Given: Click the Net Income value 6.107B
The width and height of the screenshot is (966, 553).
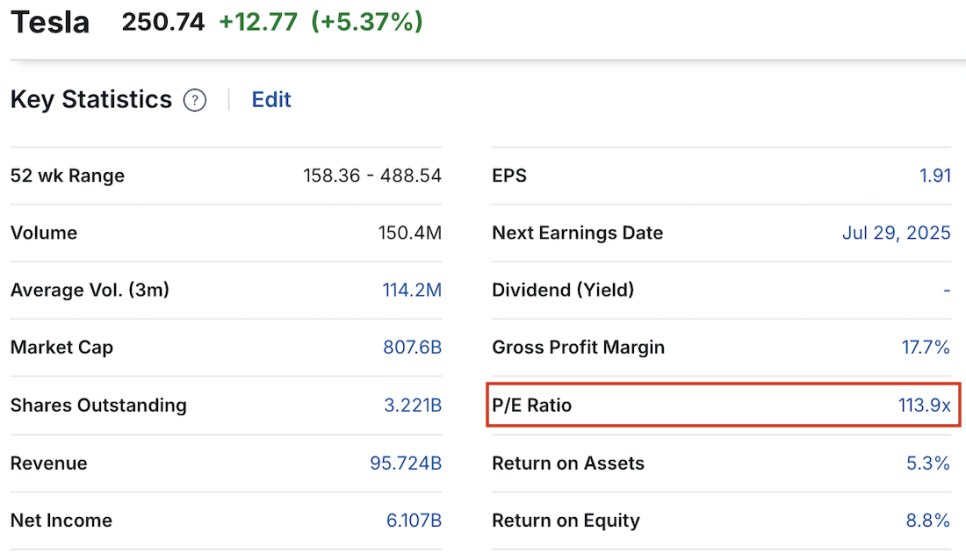Looking at the screenshot, I should click(x=413, y=520).
